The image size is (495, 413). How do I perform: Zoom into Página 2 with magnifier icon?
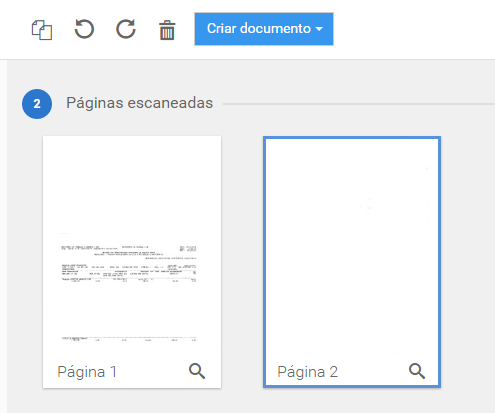417,371
